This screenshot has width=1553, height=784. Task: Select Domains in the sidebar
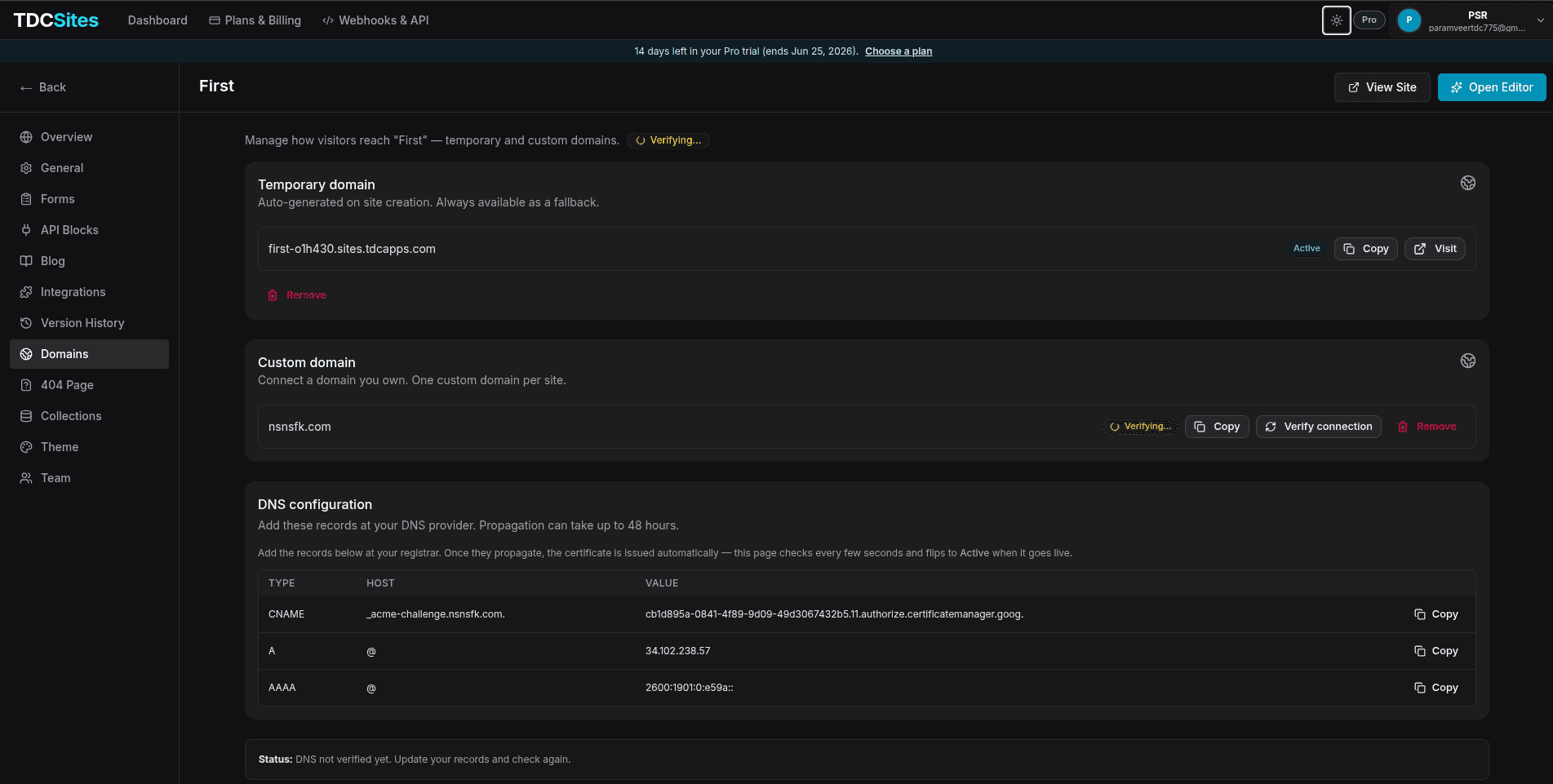tap(89, 354)
